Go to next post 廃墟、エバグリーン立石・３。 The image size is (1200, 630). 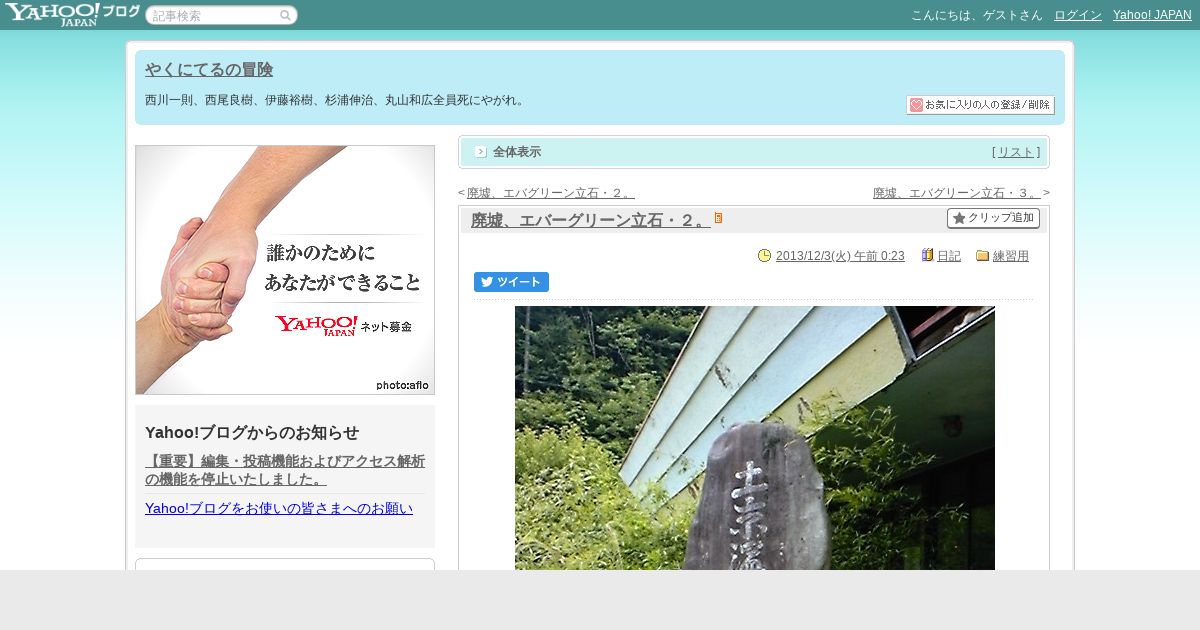click(x=956, y=193)
